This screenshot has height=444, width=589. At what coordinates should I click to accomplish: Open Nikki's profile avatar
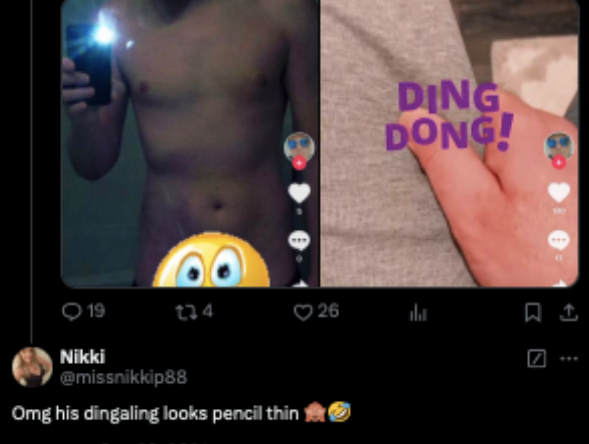click(32, 367)
